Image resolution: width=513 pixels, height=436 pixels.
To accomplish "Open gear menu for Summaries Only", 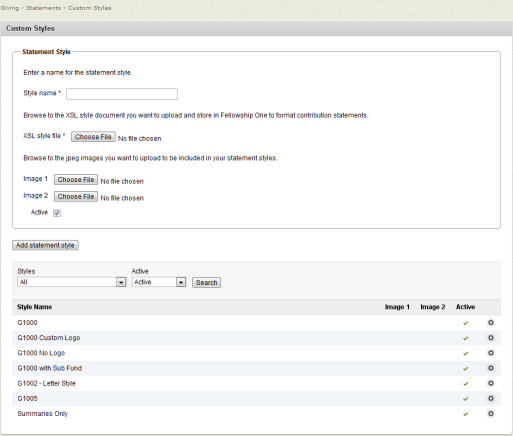I will point(491,414).
